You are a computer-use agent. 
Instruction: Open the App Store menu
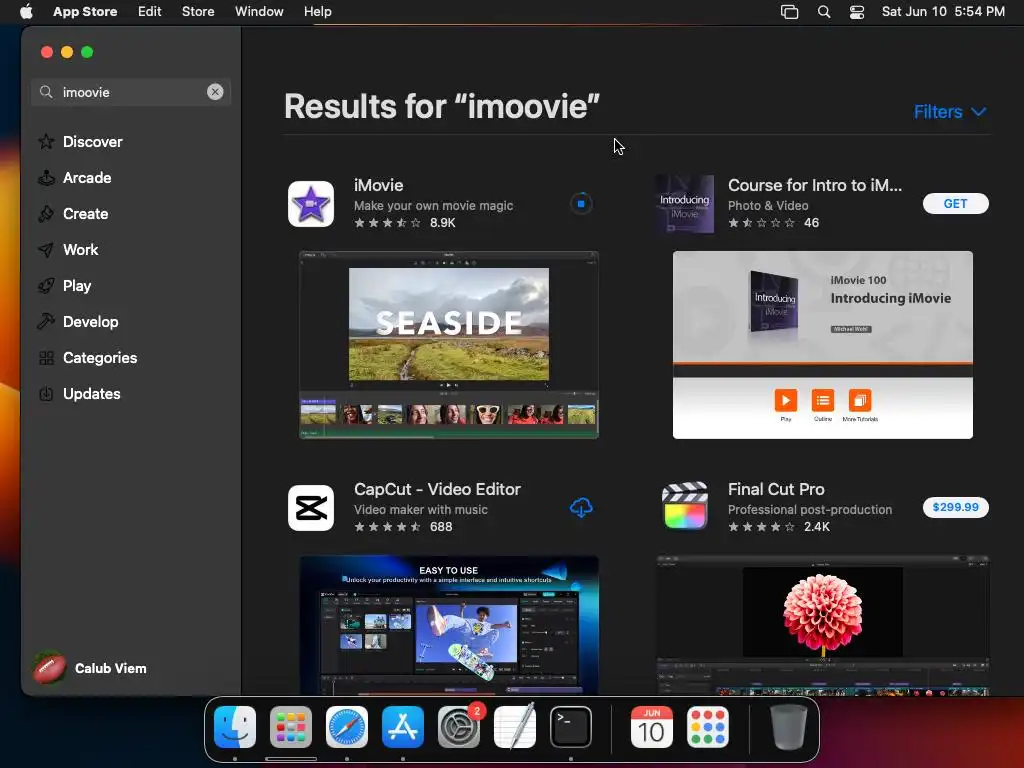click(85, 12)
